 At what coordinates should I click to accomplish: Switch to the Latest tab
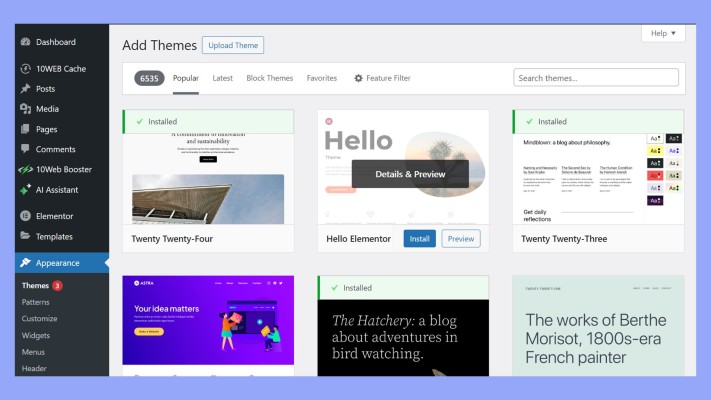pyautogui.click(x=222, y=78)
